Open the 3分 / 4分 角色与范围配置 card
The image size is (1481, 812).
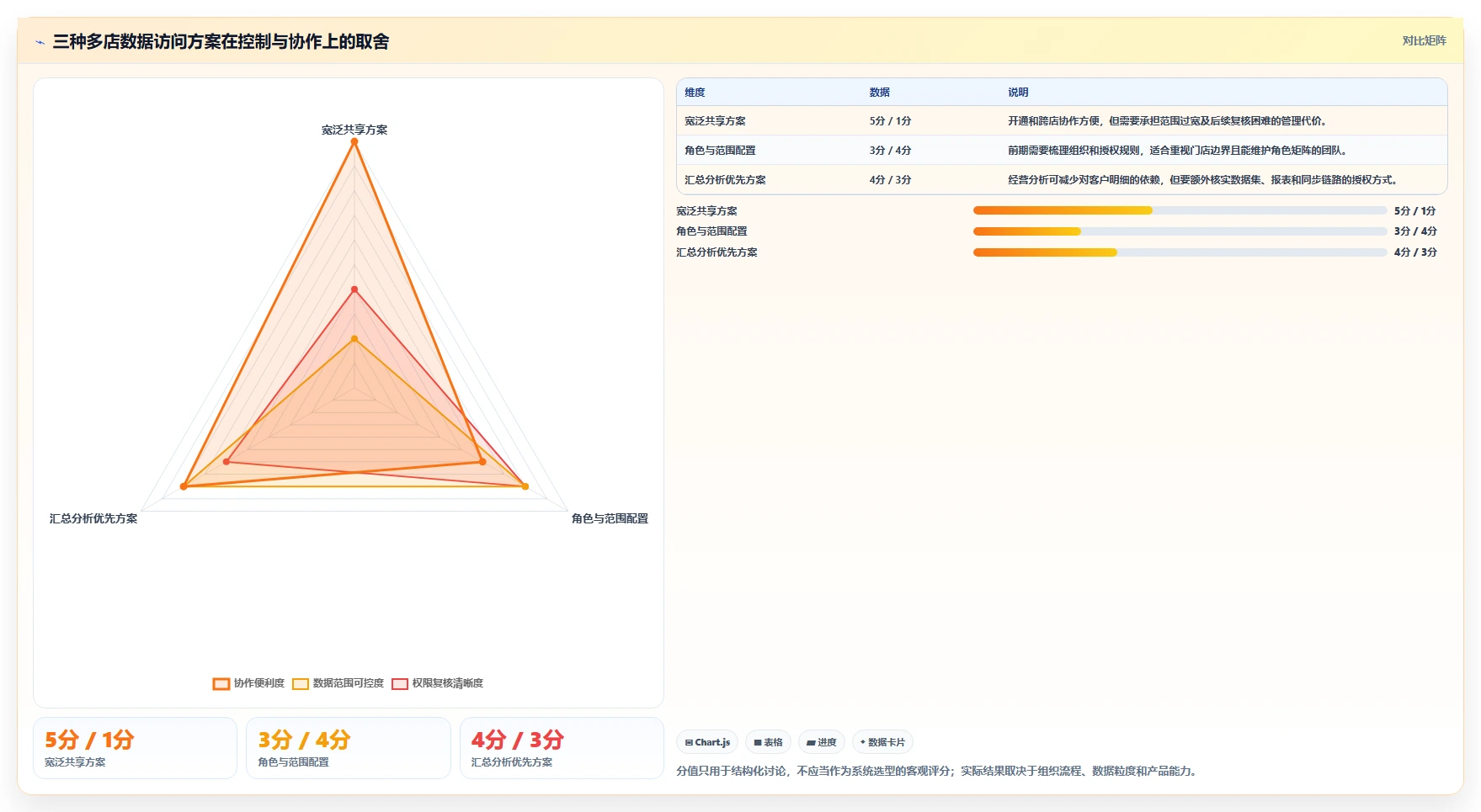[x=349, y=748]
